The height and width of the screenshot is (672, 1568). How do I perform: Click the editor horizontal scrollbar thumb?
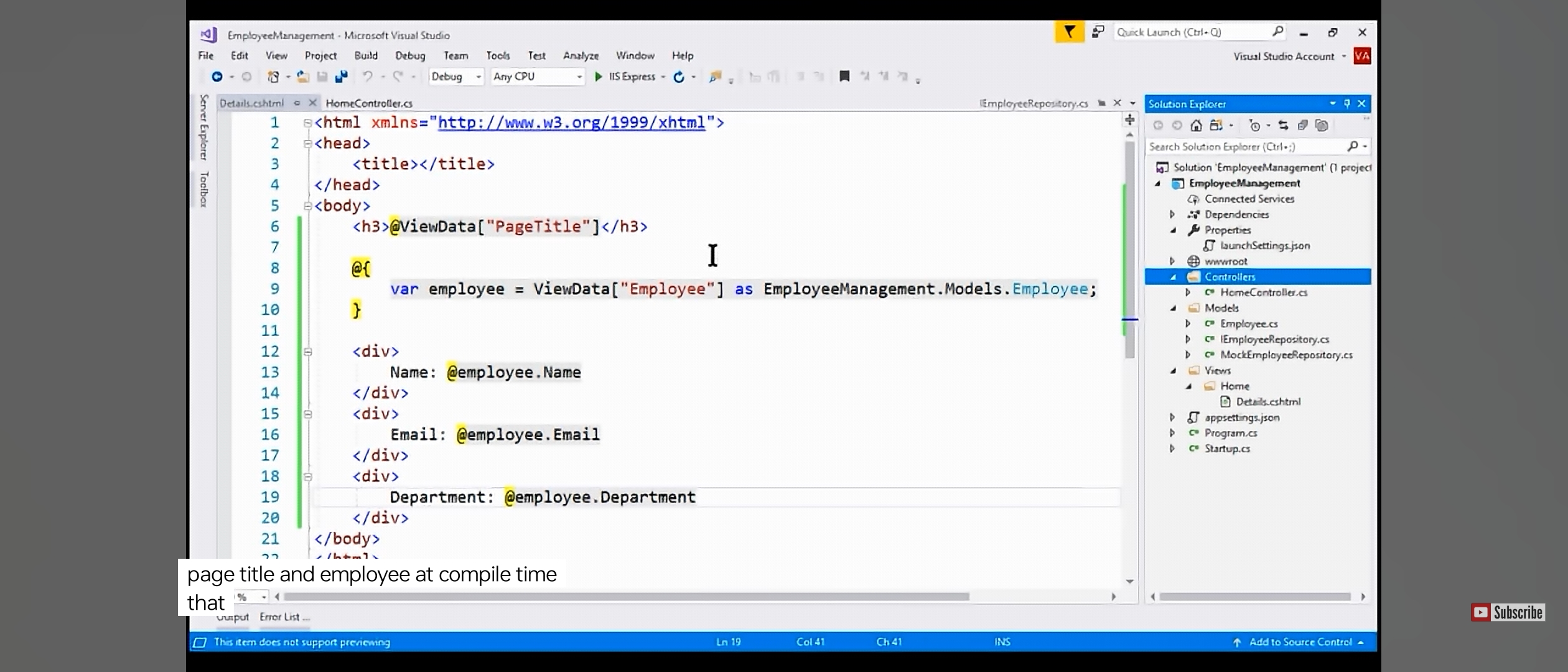tap(626, 597)
